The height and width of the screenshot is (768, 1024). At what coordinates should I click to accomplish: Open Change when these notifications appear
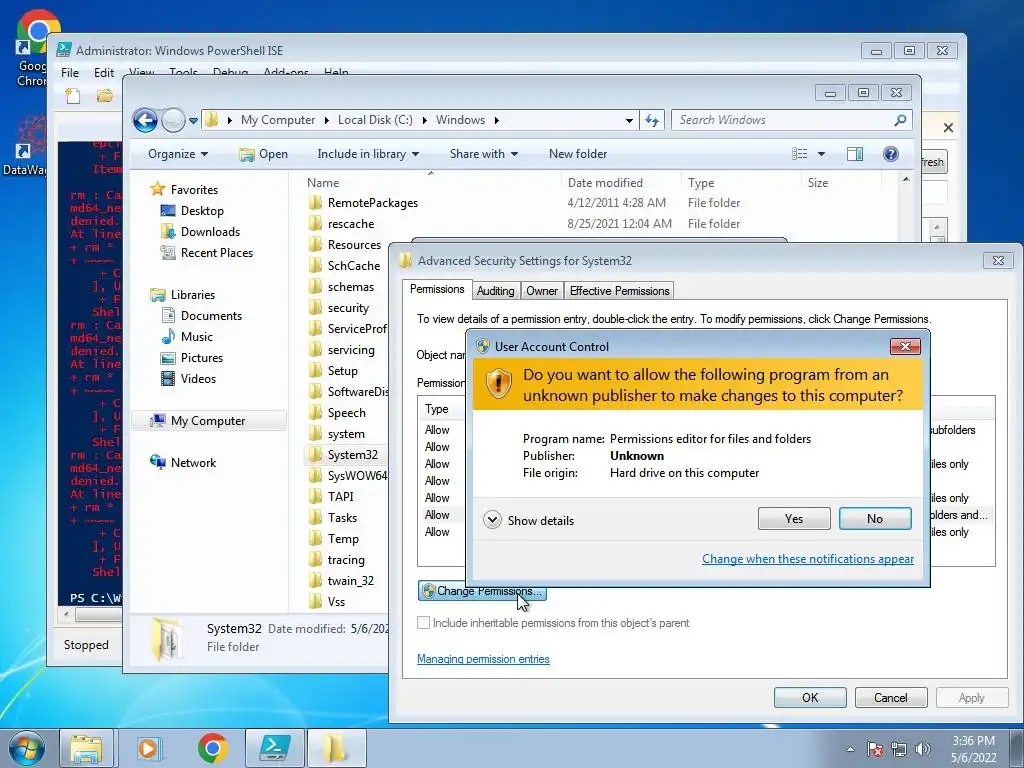click(x=808, y=559)
